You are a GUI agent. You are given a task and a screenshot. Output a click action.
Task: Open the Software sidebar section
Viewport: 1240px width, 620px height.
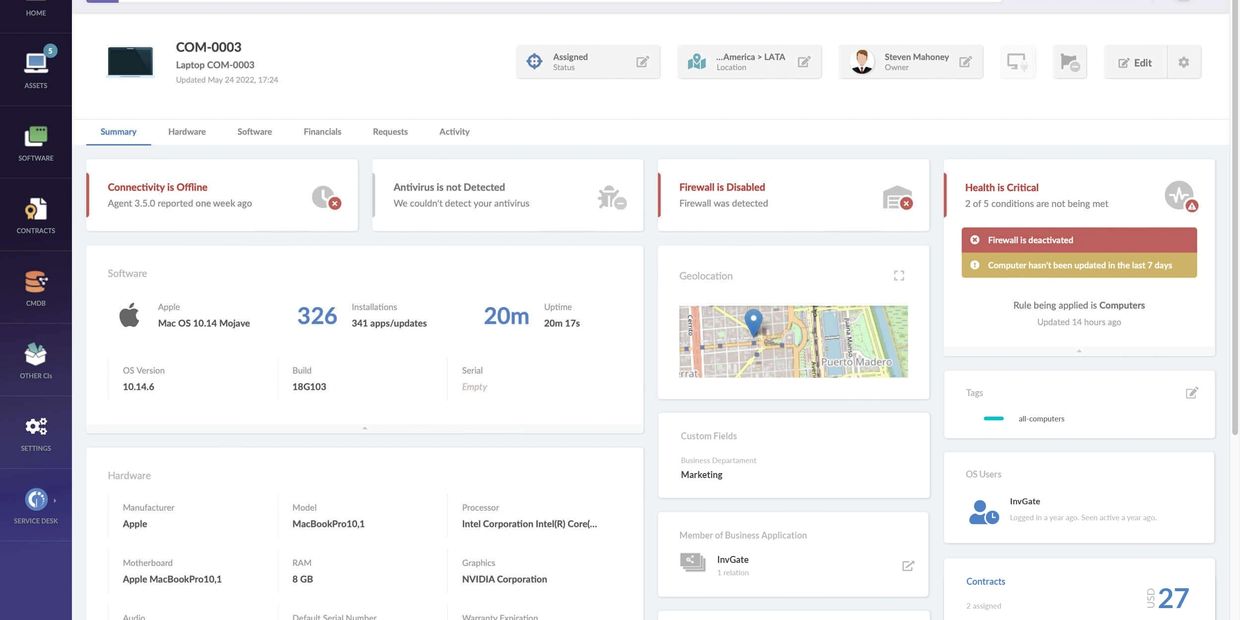pos(36,142)
